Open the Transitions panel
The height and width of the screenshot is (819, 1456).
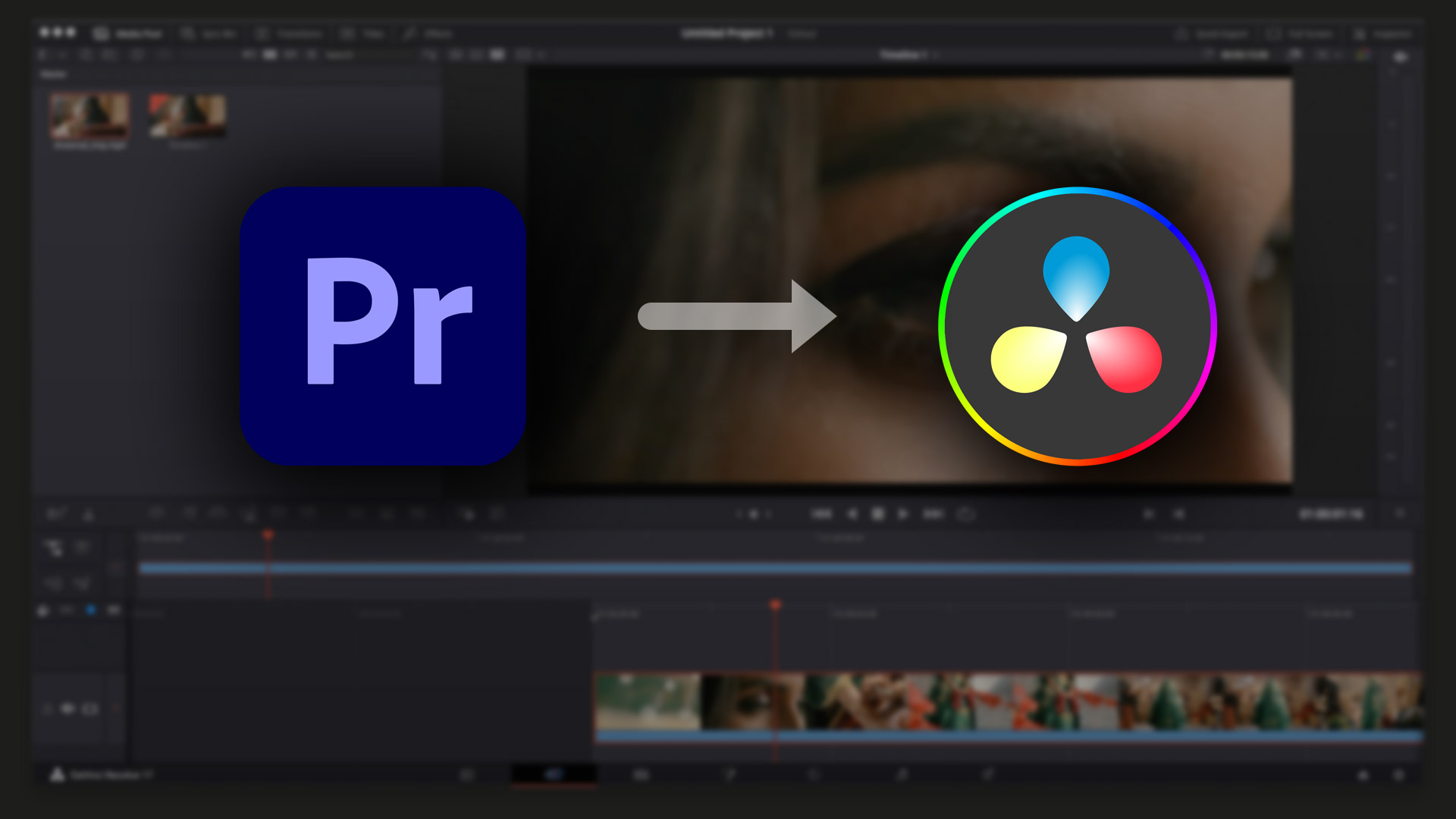click(289, 33)
